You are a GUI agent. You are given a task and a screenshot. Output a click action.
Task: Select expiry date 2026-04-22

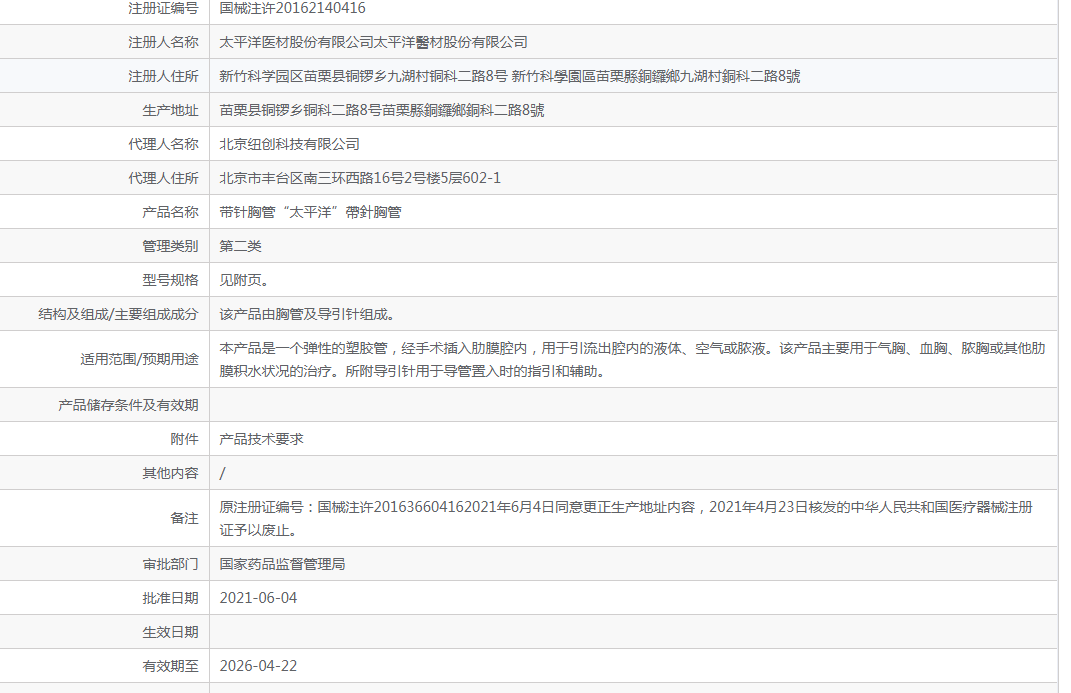(x=258, y=666)
